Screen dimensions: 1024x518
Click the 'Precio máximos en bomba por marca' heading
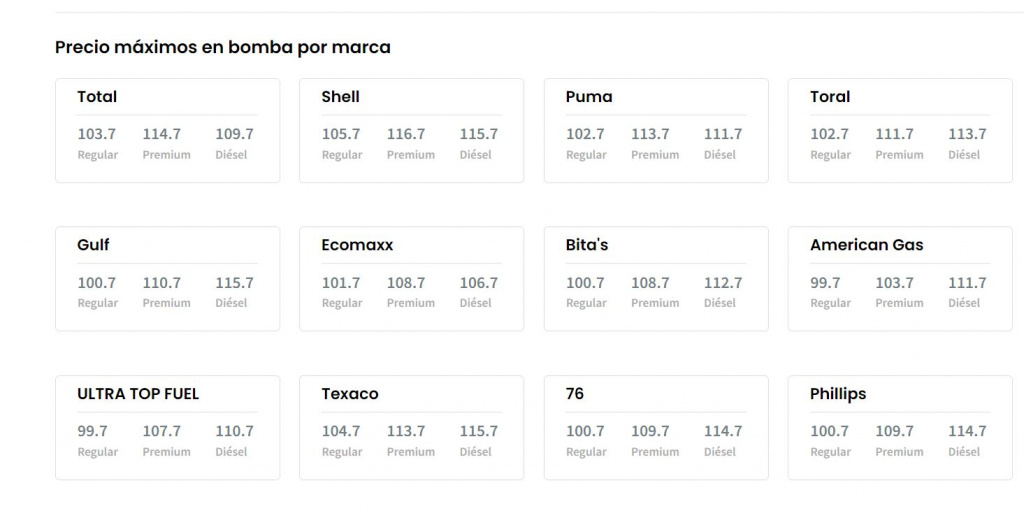pyautogui.click(x=223, y=47)
